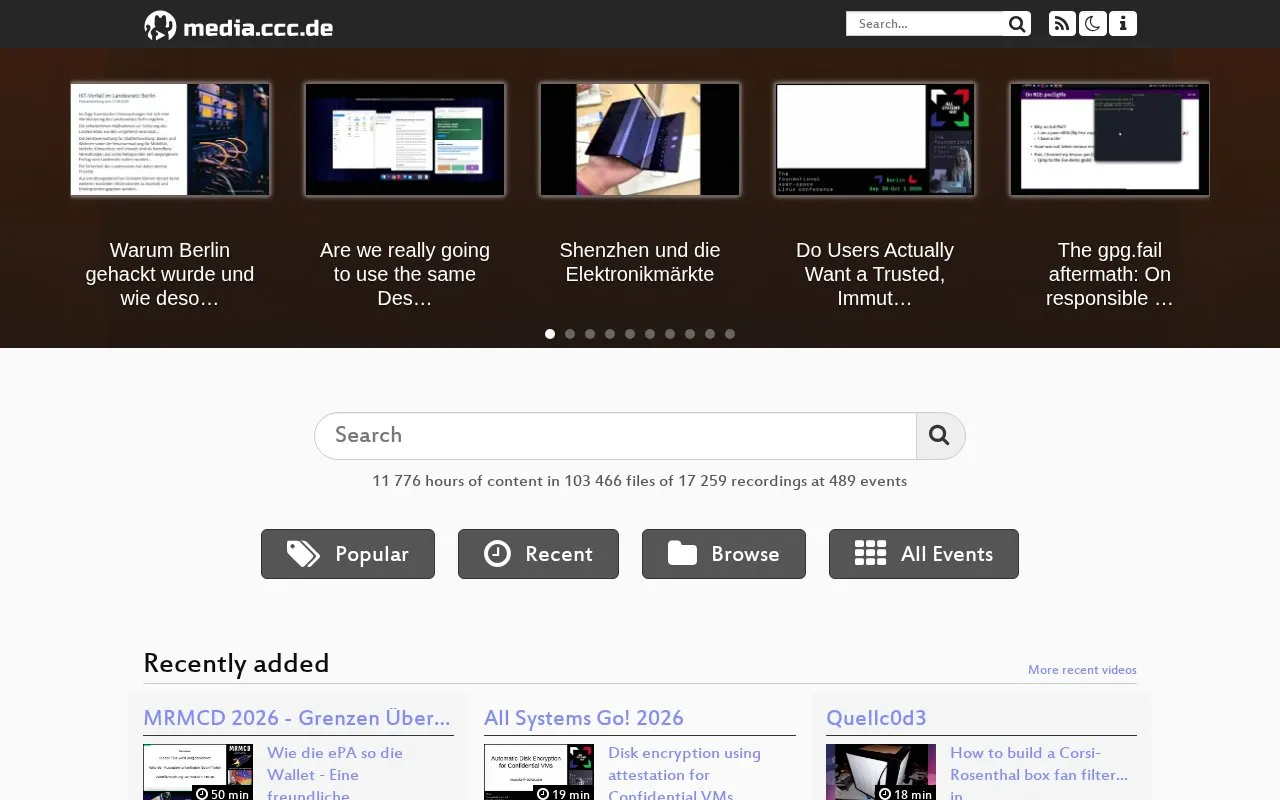Open Disk encryption using attestation link
The image size is (1280, 800).
click(x=684, y=773)
